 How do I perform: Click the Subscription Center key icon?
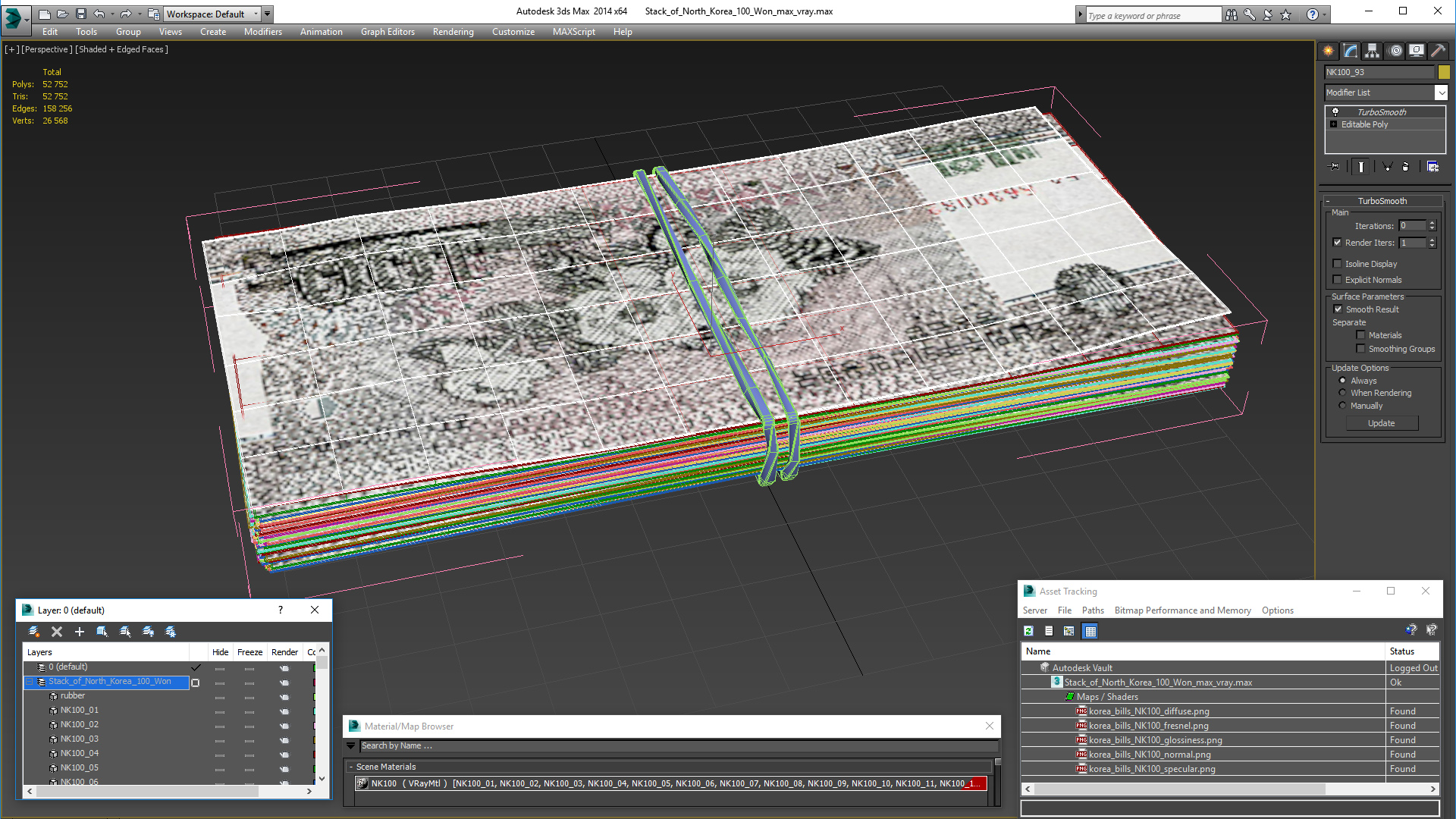(1250, 14)
